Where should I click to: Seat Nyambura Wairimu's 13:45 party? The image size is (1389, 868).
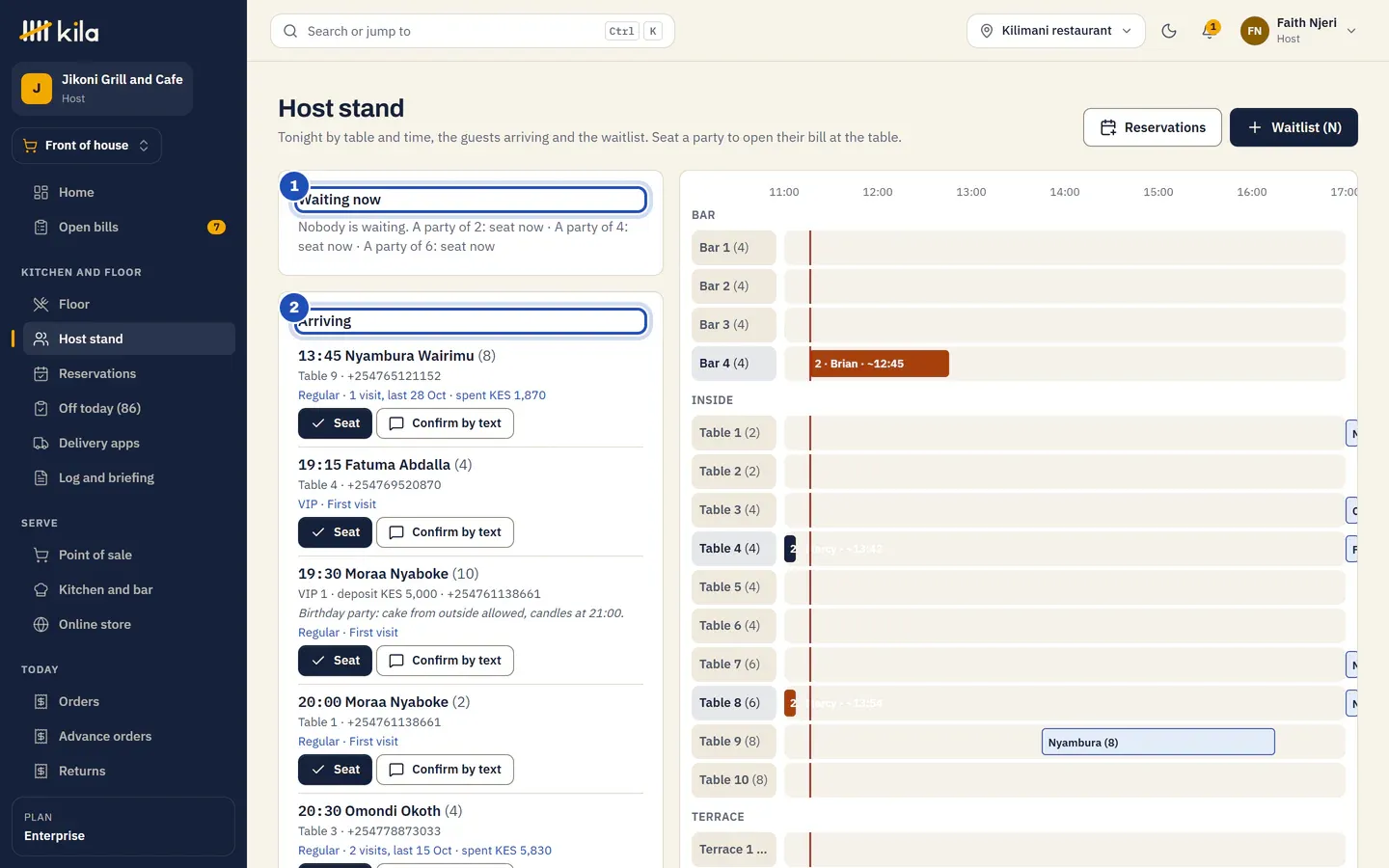(335, 423)
